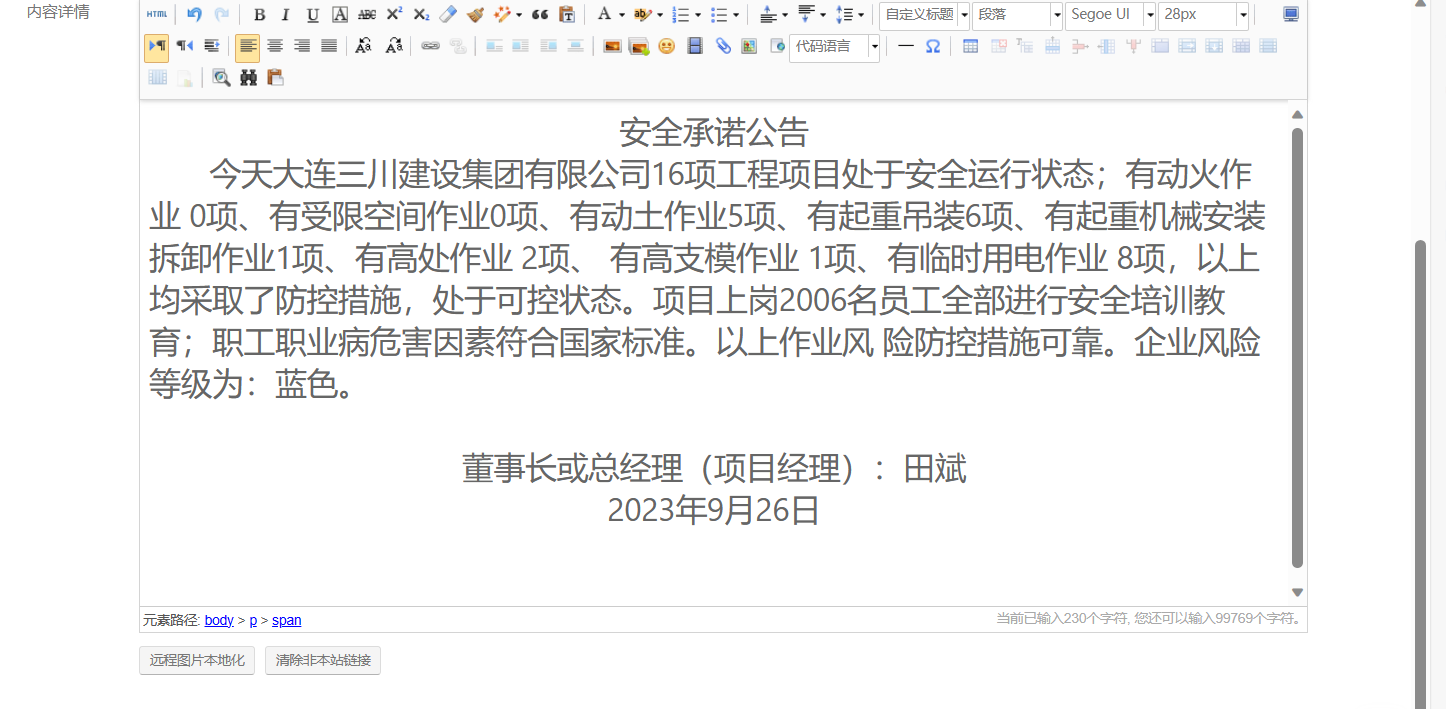Click the body element path link
This screenshot has height=709, width=1446.
pos(219,620)
